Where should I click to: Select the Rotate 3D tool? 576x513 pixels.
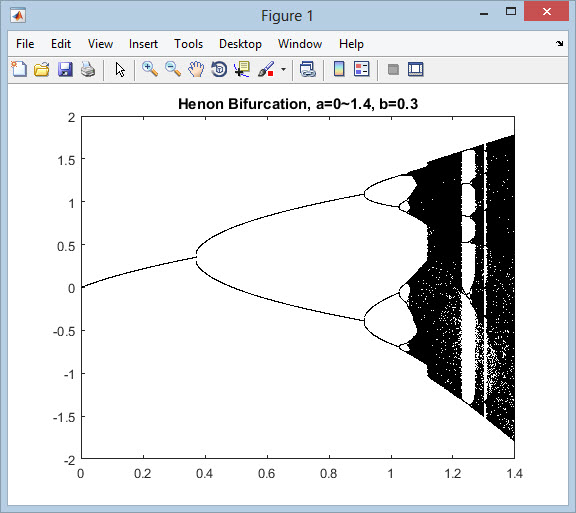click(x=219, y=69)
